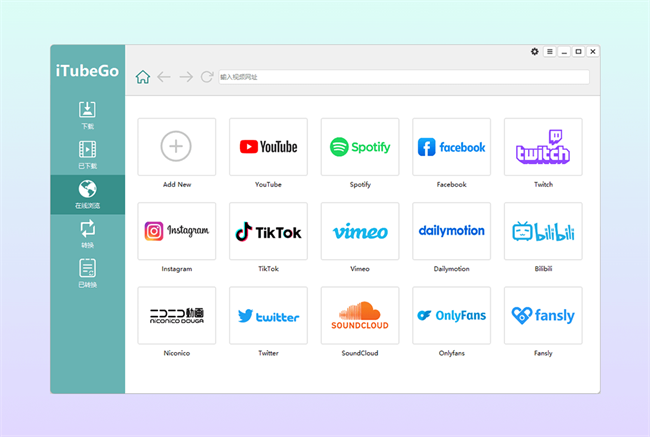
Task: Open the Twitter site tile
Action: (268, 316)
